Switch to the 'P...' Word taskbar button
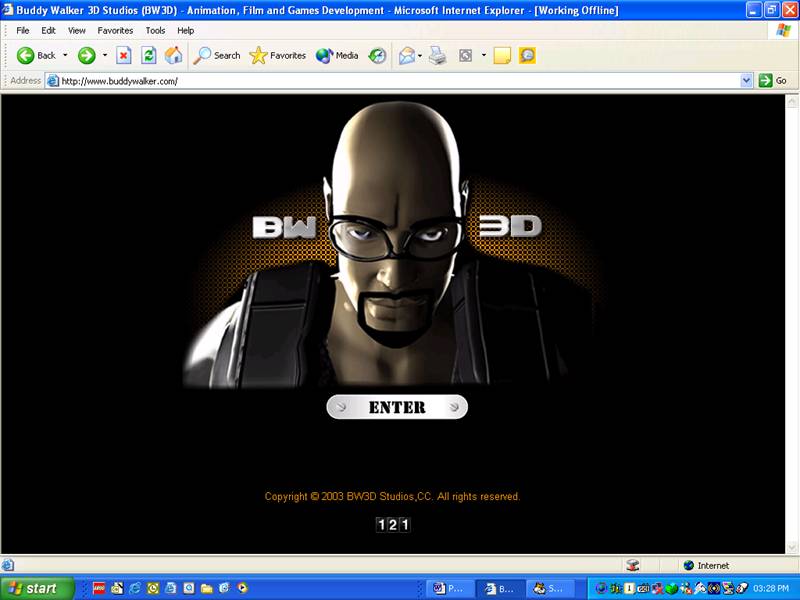 (x=449, y=589)
